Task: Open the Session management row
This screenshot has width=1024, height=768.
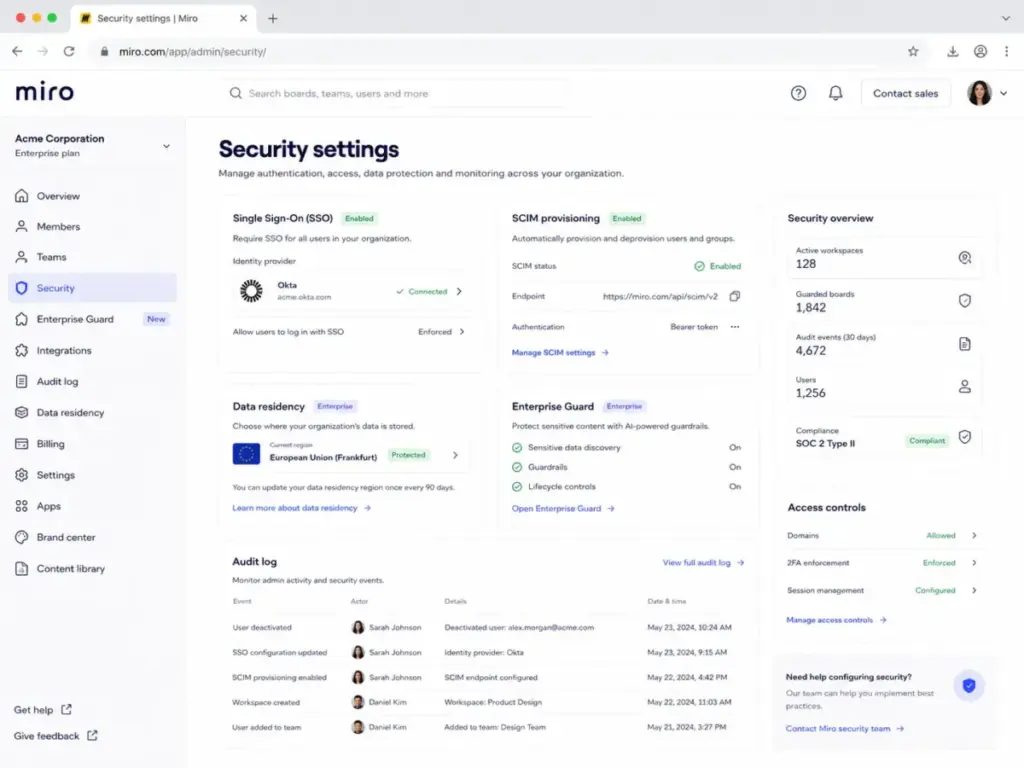Action: pos(882,590)
